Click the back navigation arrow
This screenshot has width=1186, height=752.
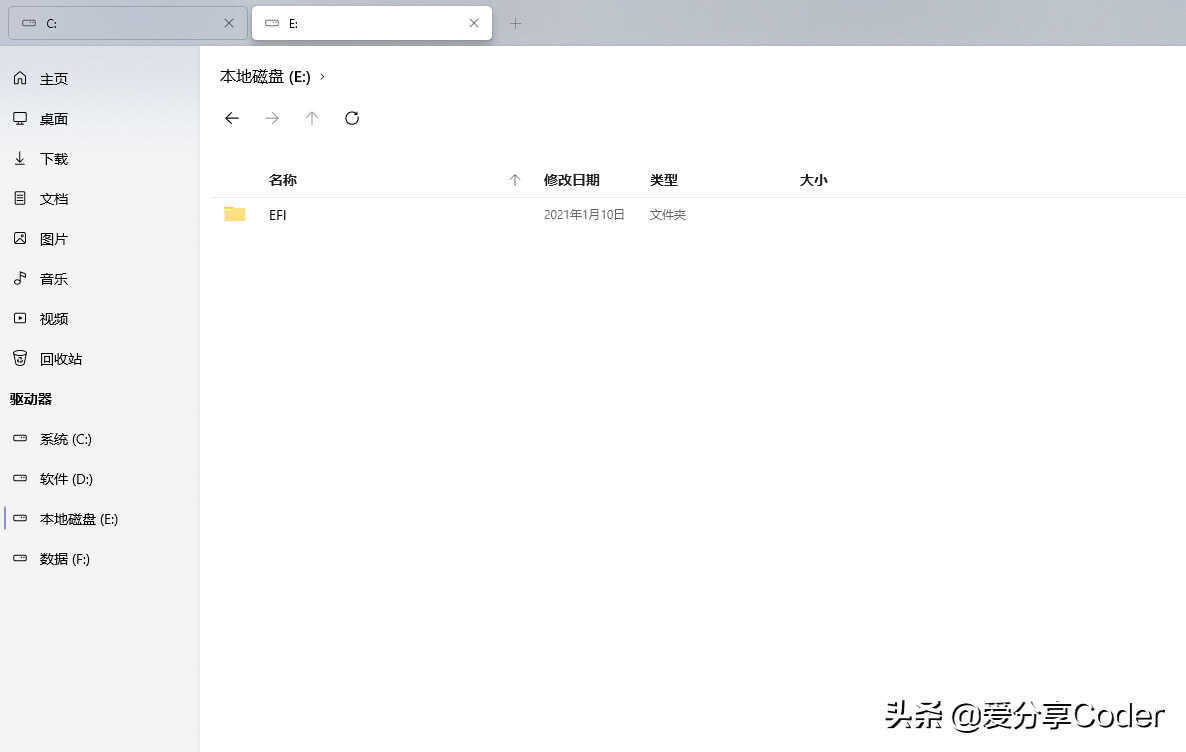[232, 118]
